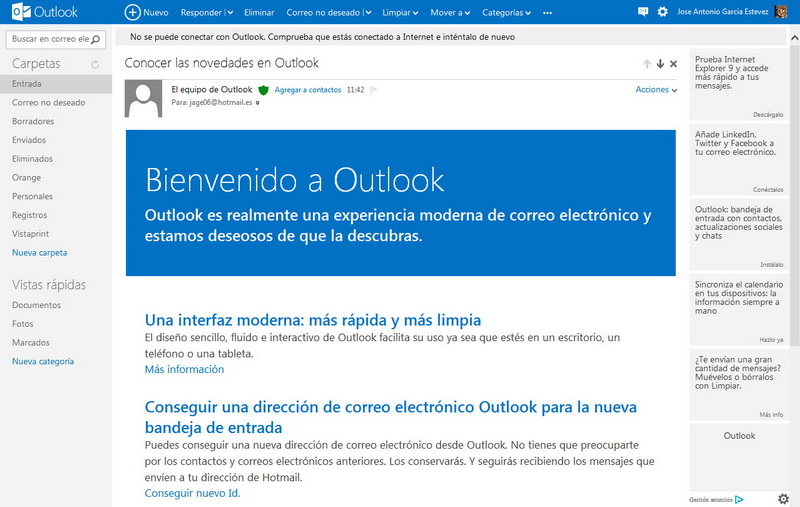This screenshot has height=507, width=800.
Task: Open Fotos quick view
Action: pyautogui.click(x=22, y=324)
